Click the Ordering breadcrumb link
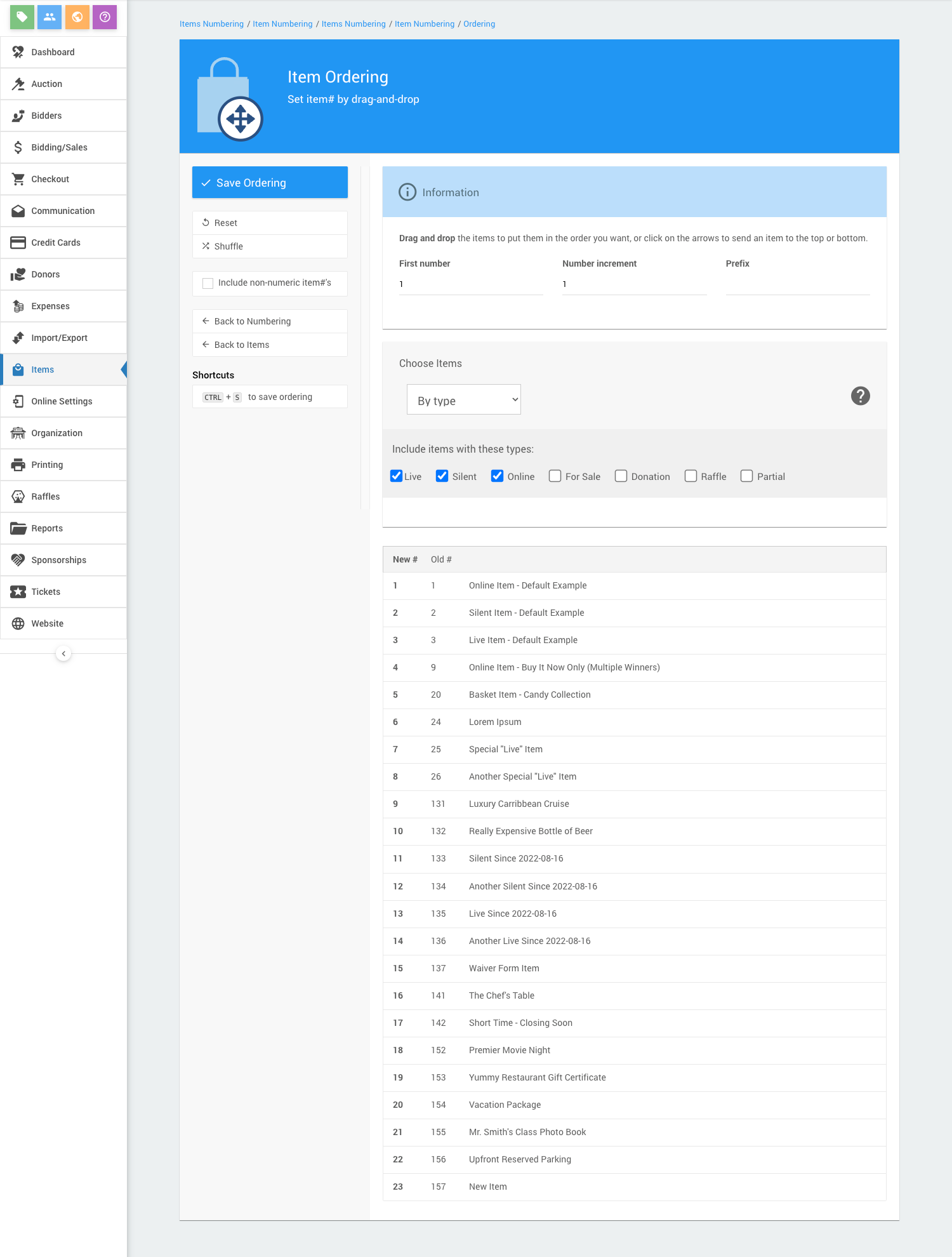This screenshot has width=952, height=1257. tap(479, 24)
